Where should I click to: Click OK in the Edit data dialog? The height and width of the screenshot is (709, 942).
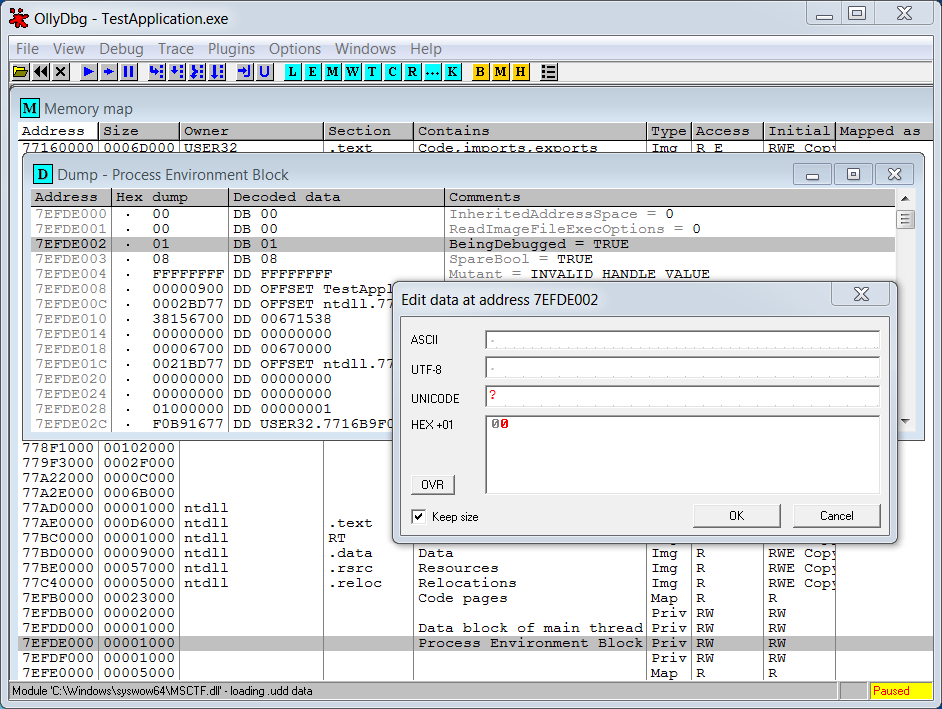coord(736,516)
